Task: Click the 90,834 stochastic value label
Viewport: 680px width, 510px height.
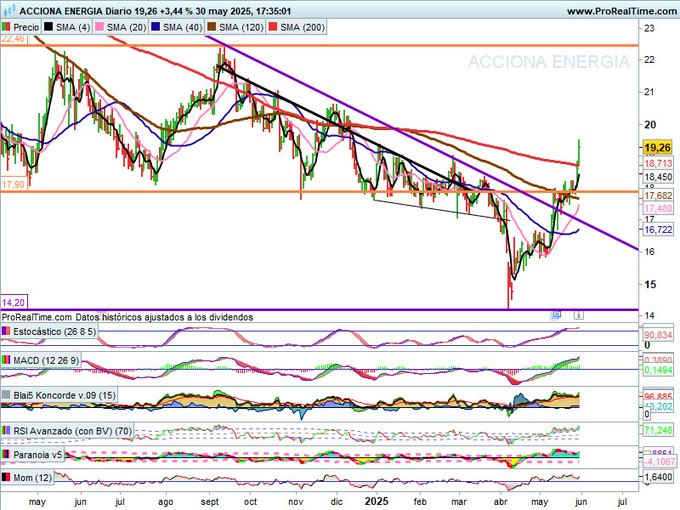Action: pos(658,335)
